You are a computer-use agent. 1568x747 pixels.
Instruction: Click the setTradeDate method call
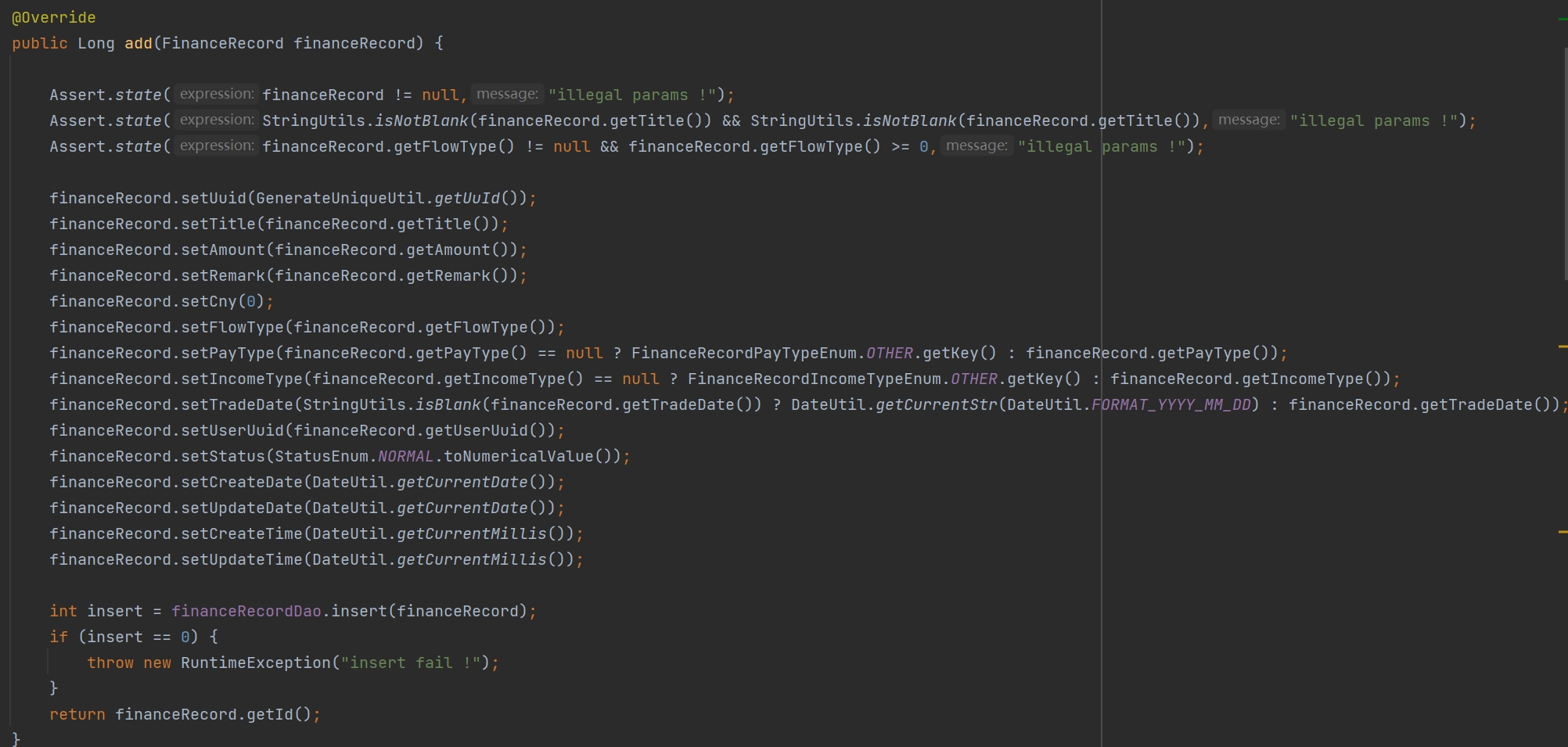pos(237,404)
